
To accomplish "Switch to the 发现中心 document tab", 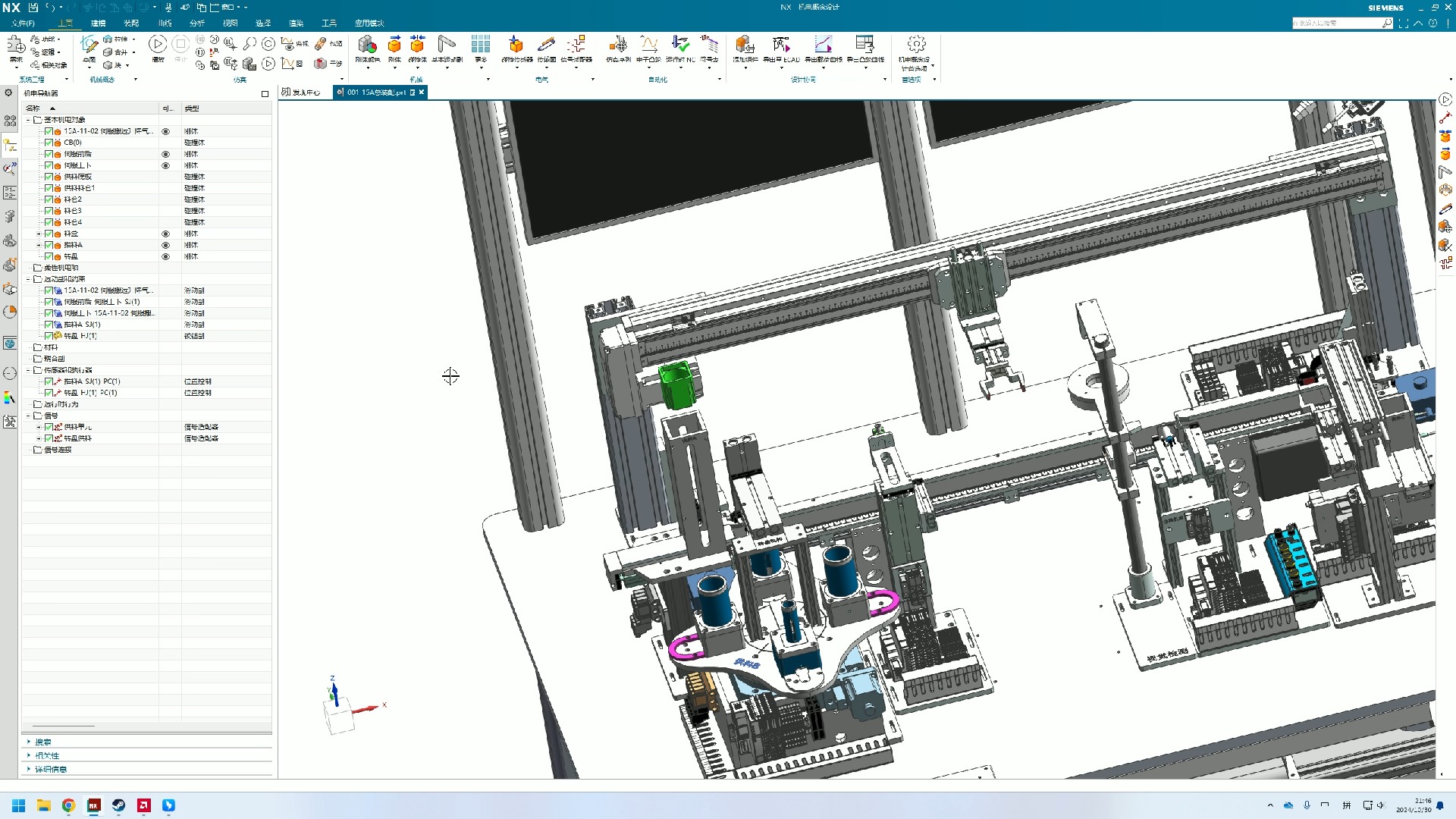I will (x=302, y=93).
